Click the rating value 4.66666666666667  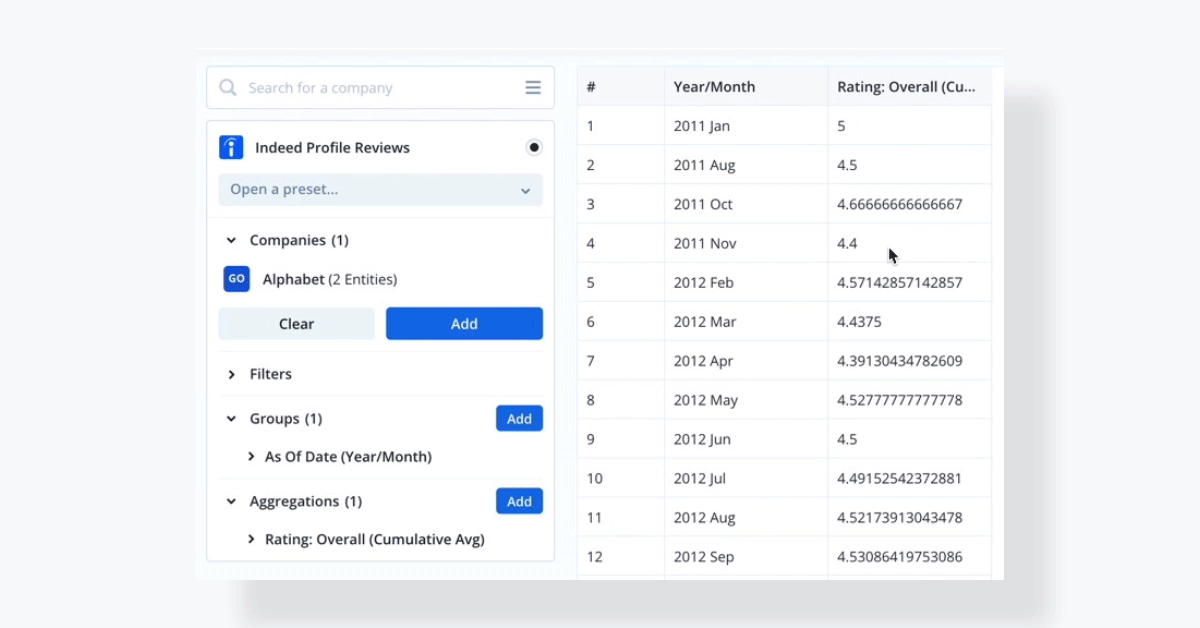point(899,204)
